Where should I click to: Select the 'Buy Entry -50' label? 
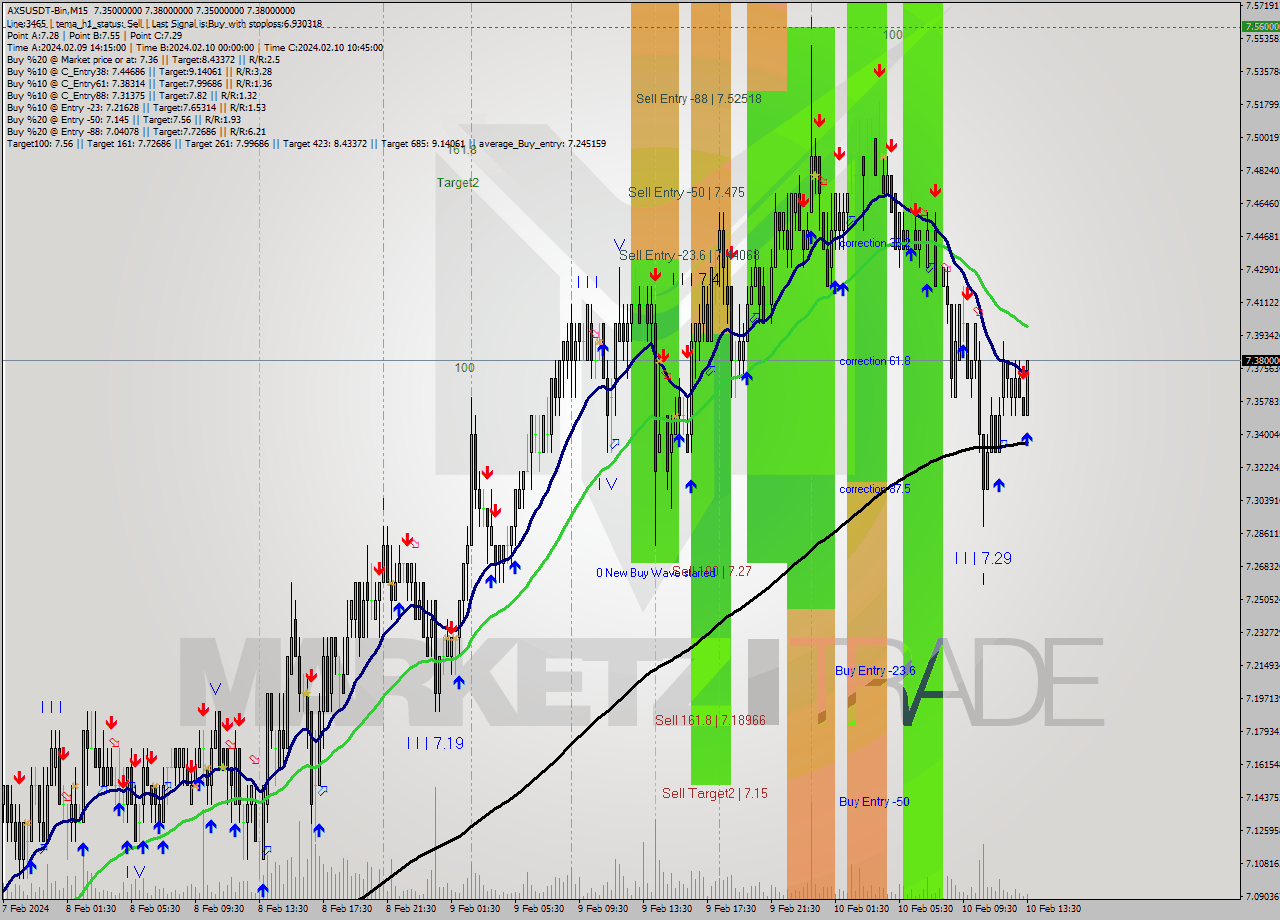click(874, 801)
